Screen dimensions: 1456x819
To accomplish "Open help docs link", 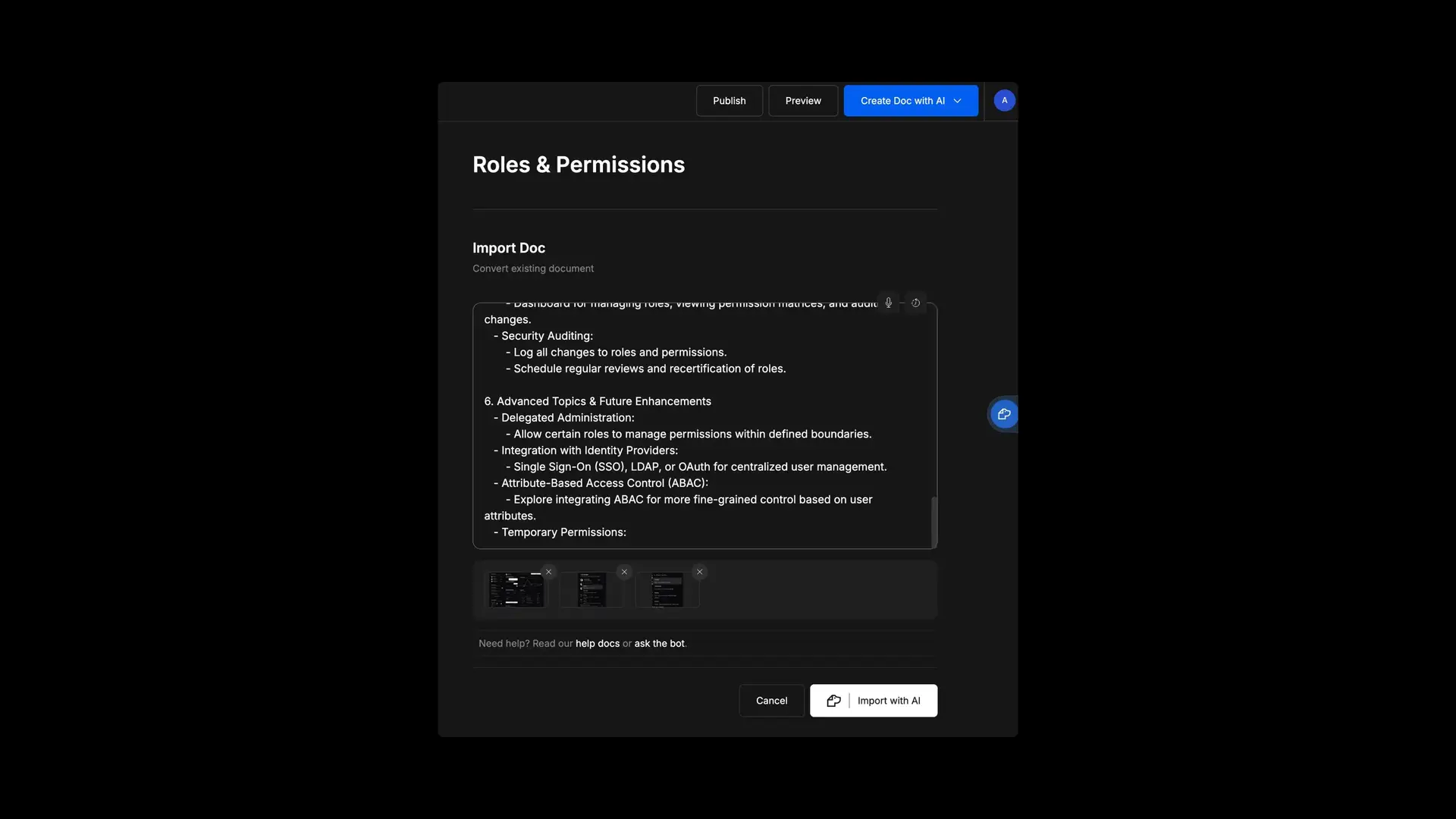I will pyautogui.click(x=597, y=643).
